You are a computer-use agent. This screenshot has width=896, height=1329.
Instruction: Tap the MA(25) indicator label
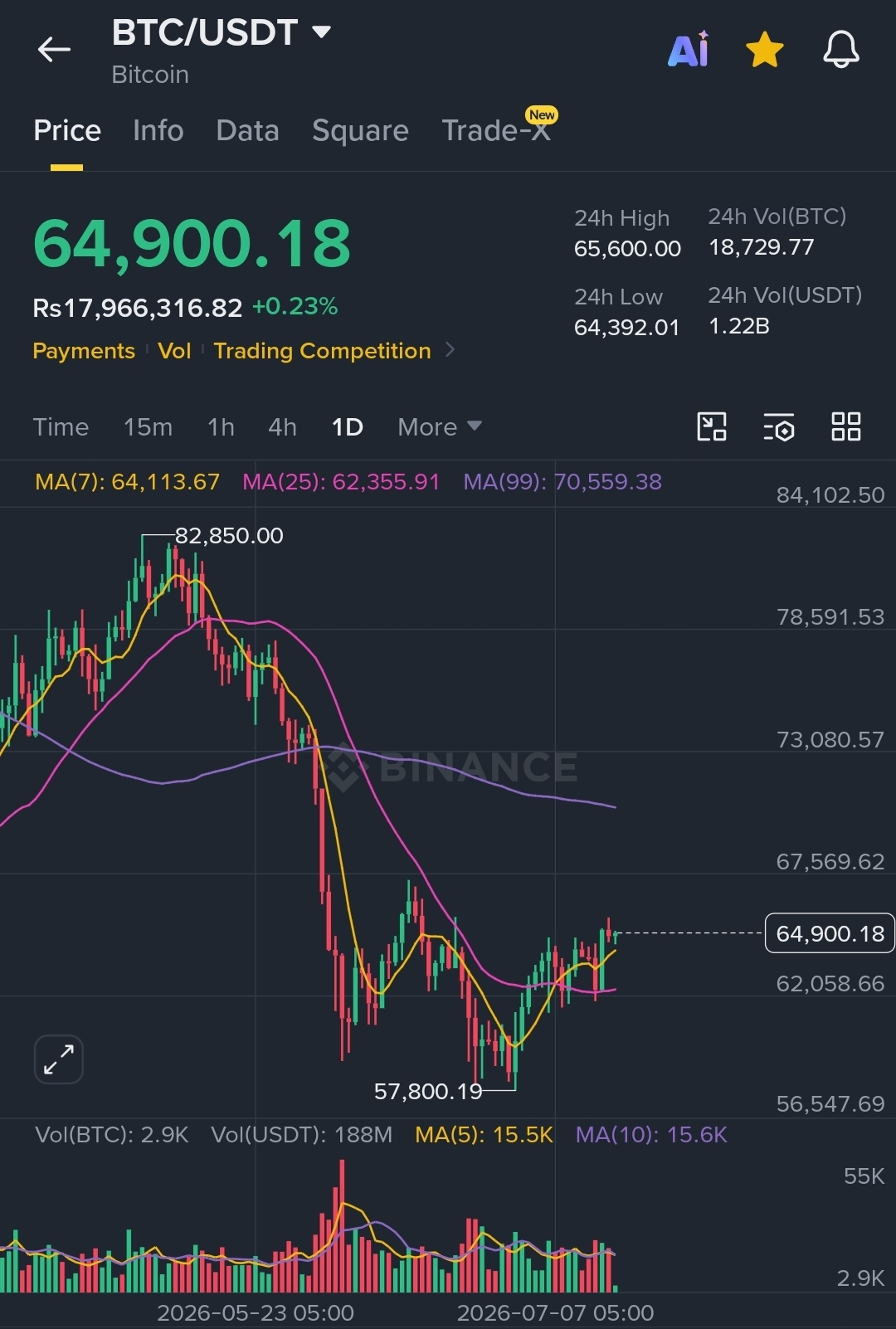(340, 481)
